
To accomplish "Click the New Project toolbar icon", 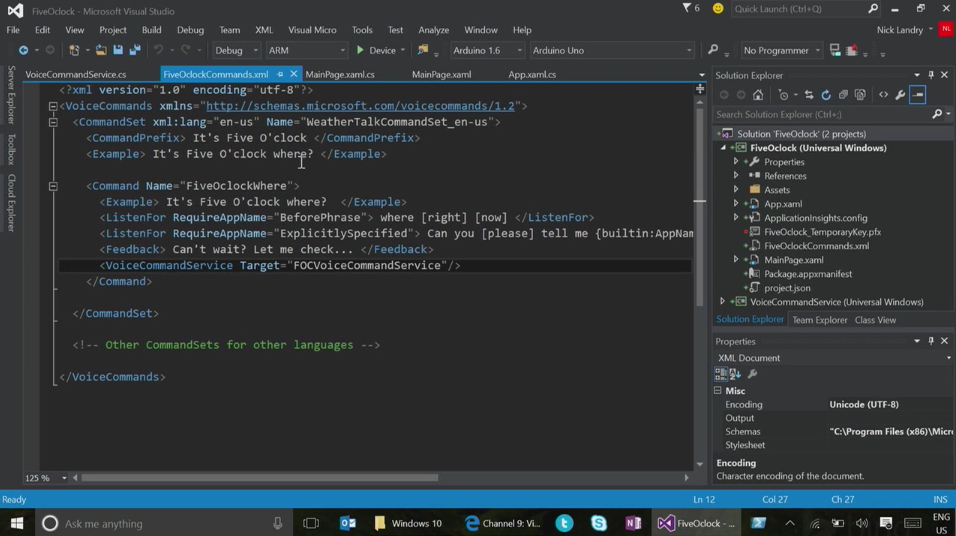I will coord(74,51).
